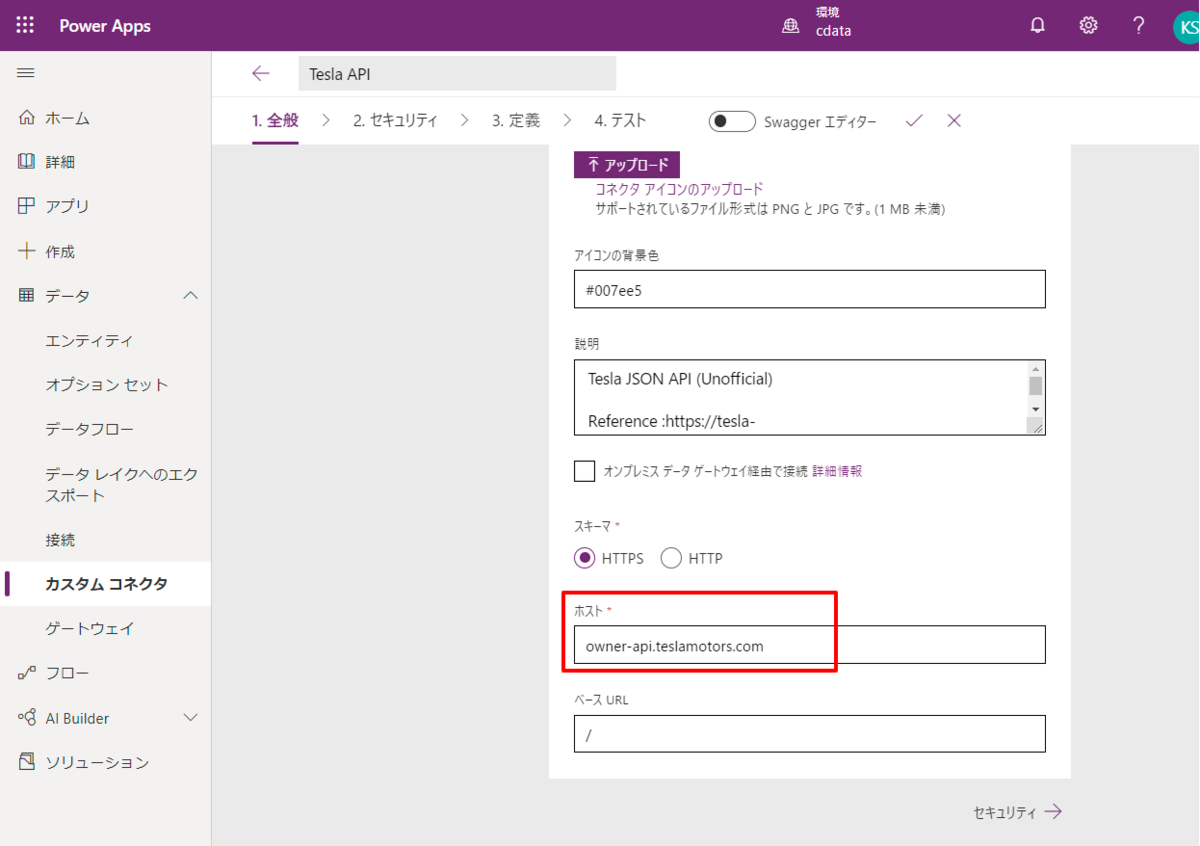Go to next step セキュリティ →
This screenshot has height=846, width=1200.
[x=1017, y=812]
